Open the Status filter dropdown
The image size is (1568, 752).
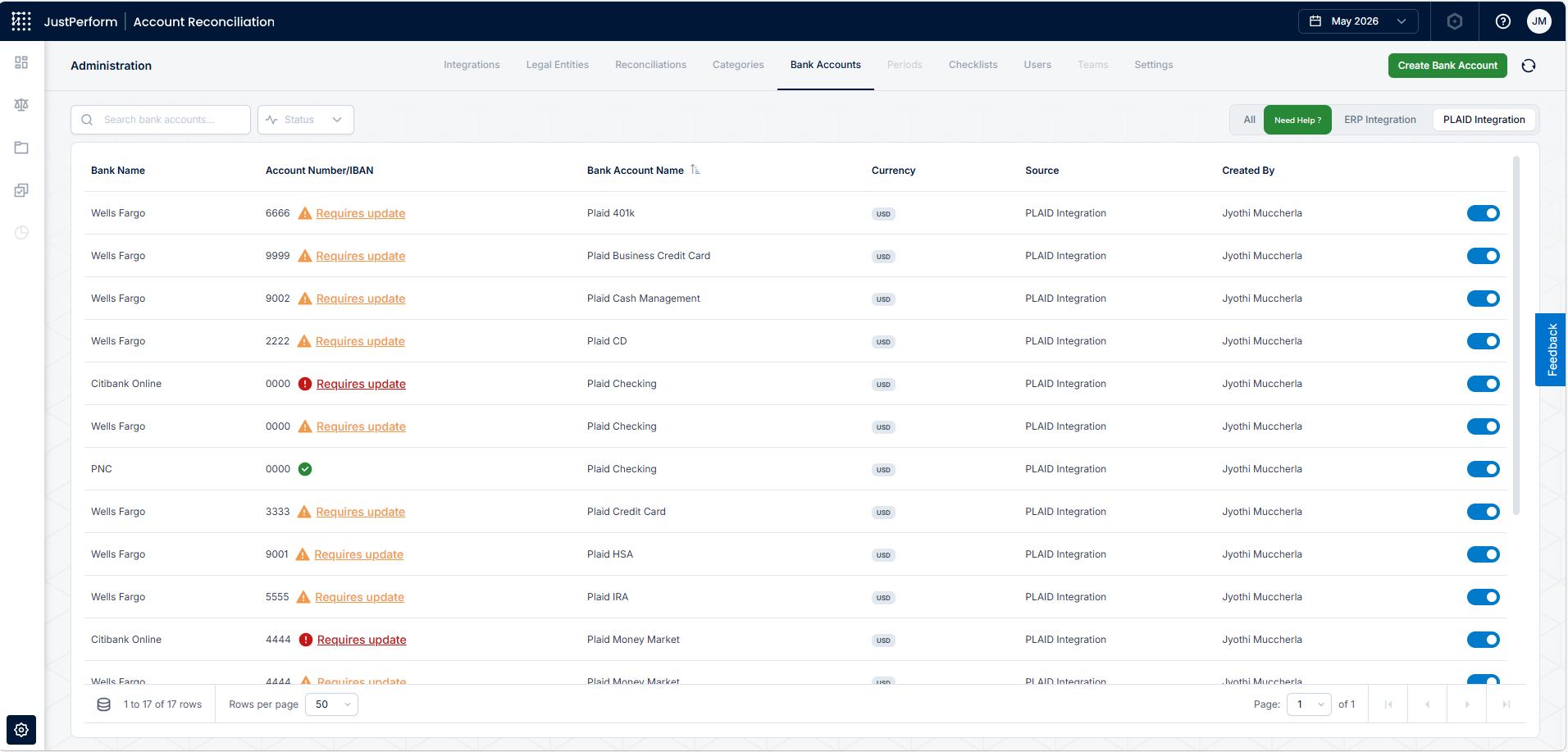point(306,120)
